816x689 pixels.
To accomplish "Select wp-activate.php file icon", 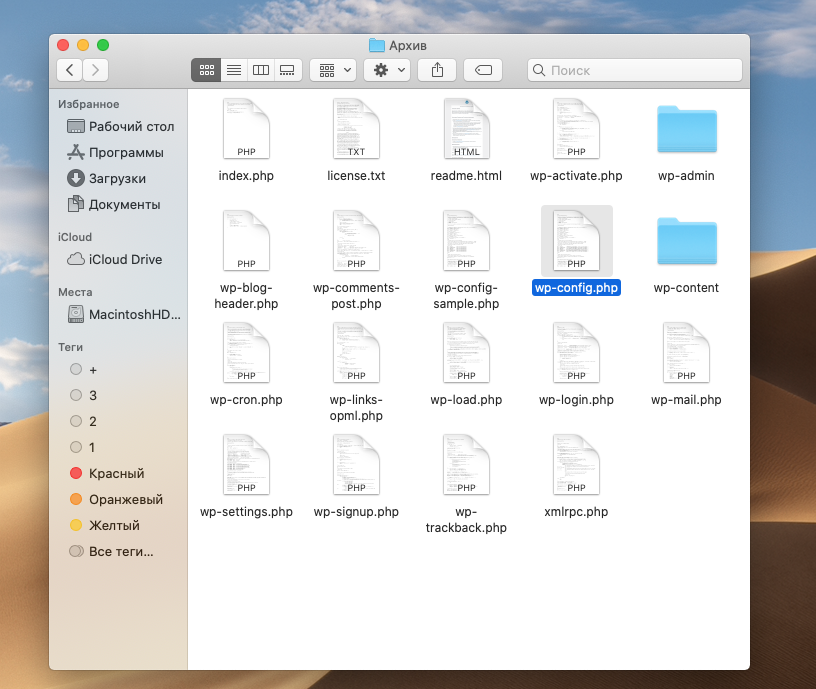I will [576, 129].
